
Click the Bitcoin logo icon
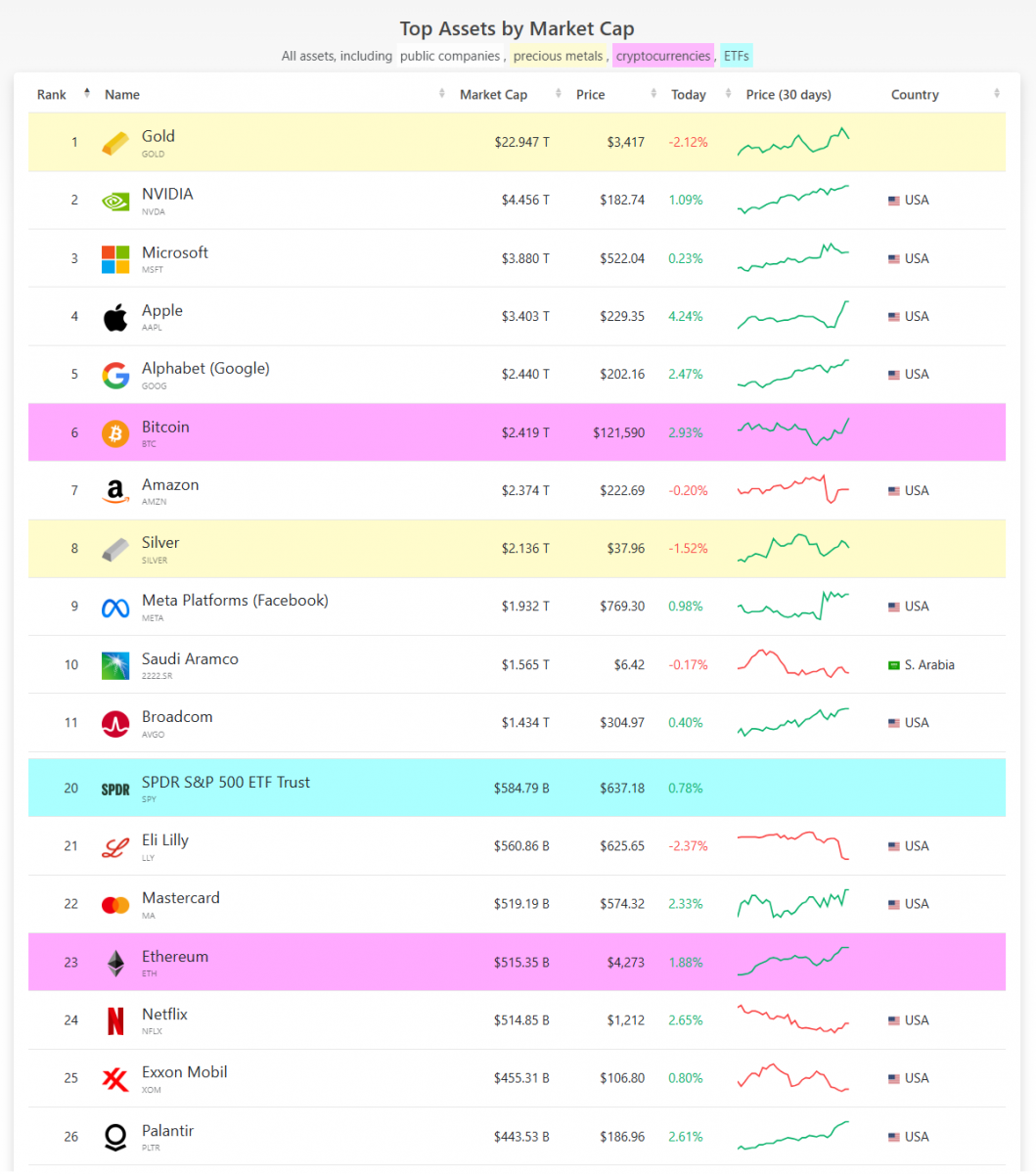[x=115, y=433]
